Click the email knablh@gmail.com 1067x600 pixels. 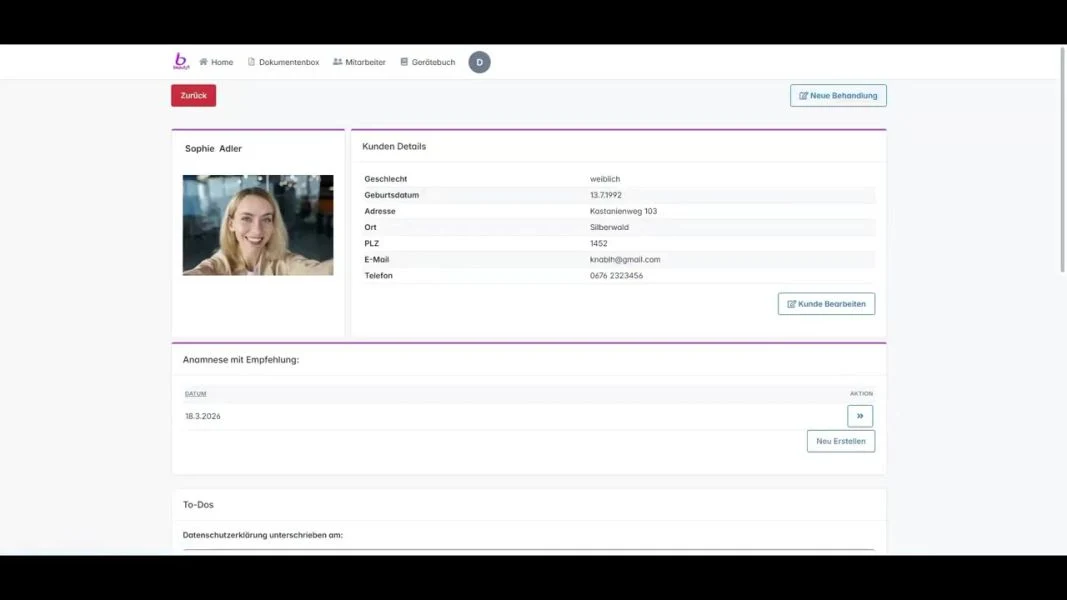[625, 260]
